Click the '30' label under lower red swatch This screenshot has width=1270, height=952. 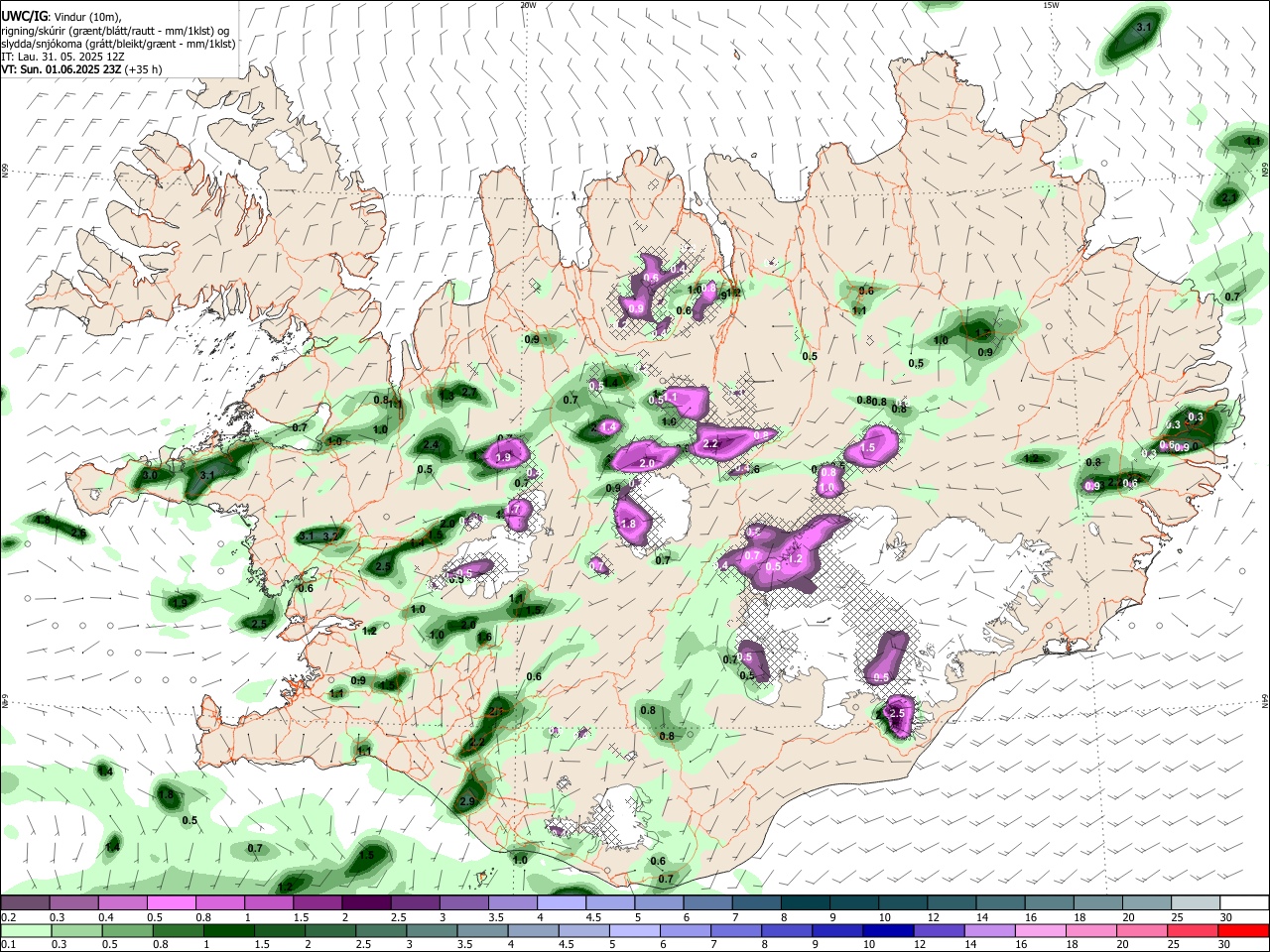pyautogui.click(x=1225, y=944)
